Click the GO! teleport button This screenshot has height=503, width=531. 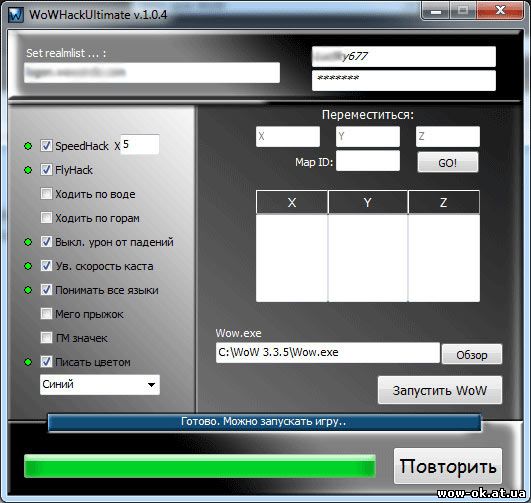[448, 163]
